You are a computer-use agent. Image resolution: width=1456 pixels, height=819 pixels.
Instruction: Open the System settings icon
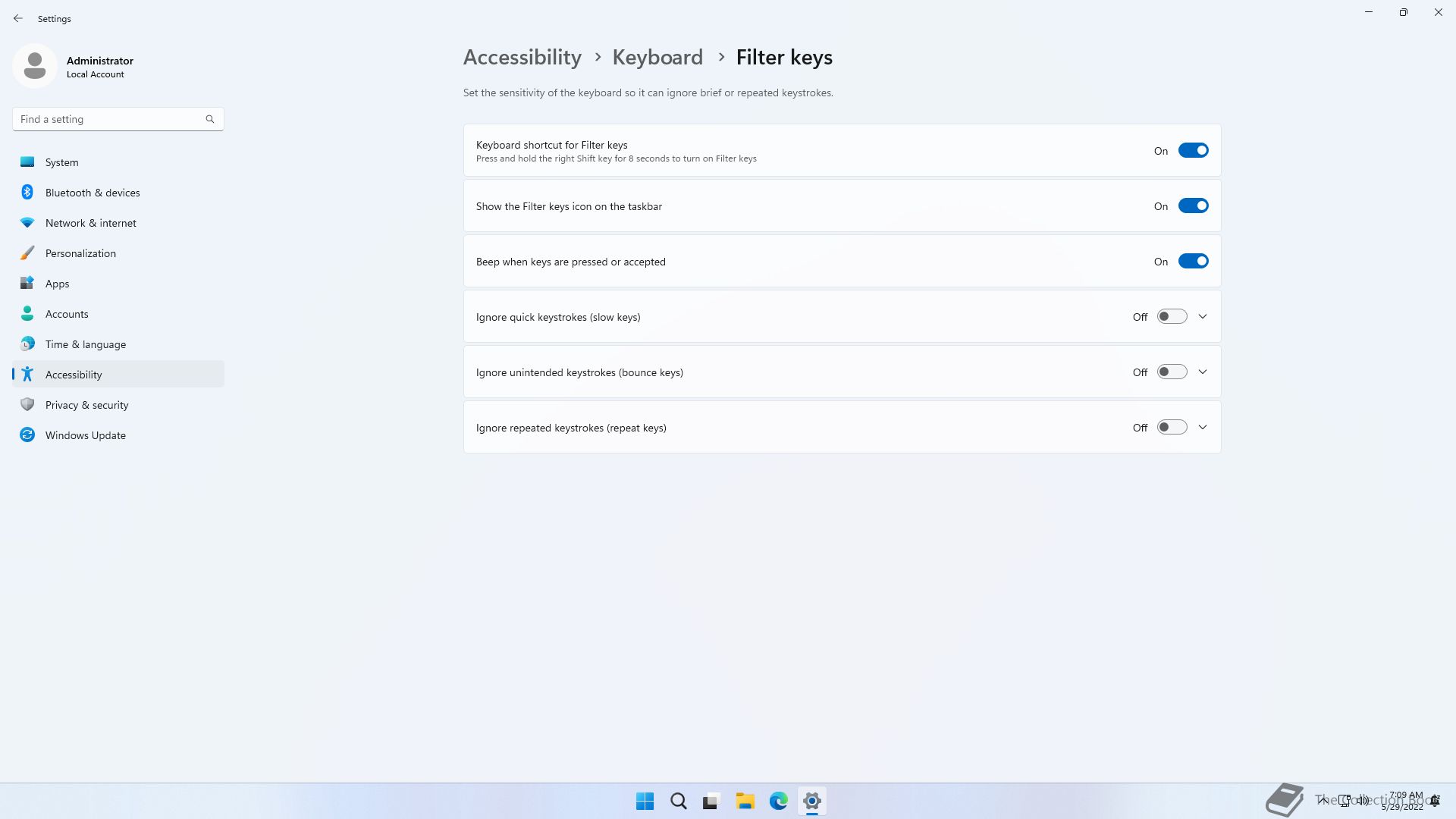[27, 162]
